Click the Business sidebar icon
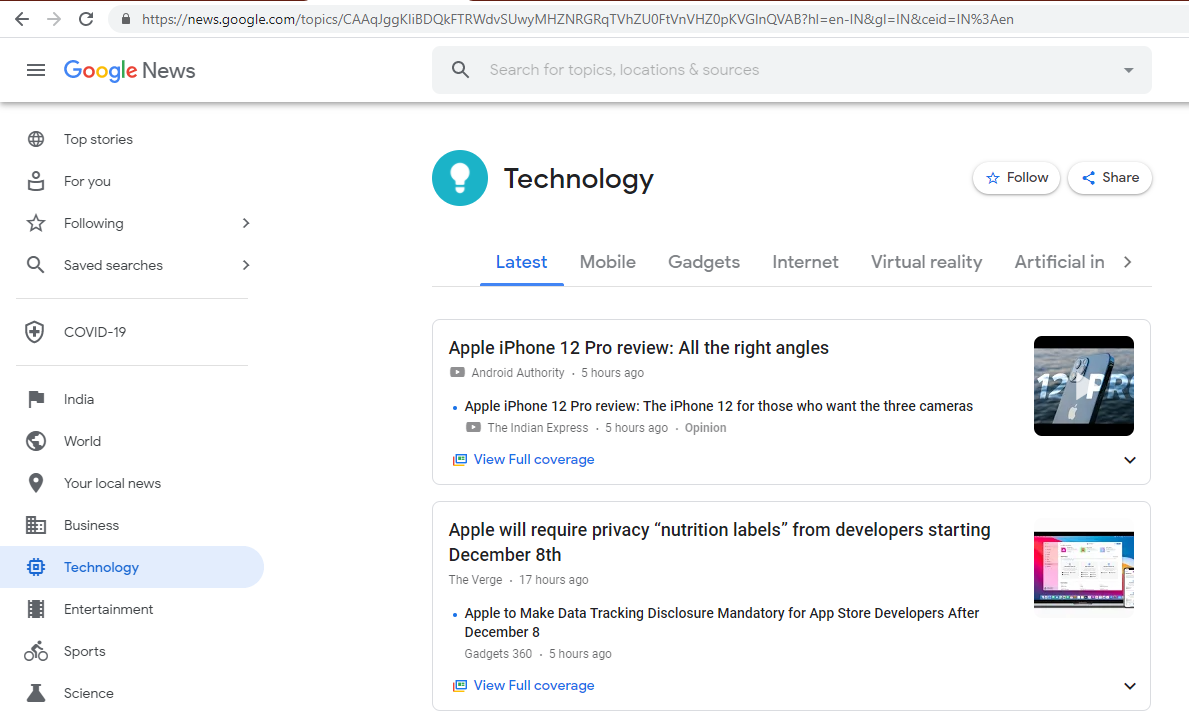 (35, 524)
